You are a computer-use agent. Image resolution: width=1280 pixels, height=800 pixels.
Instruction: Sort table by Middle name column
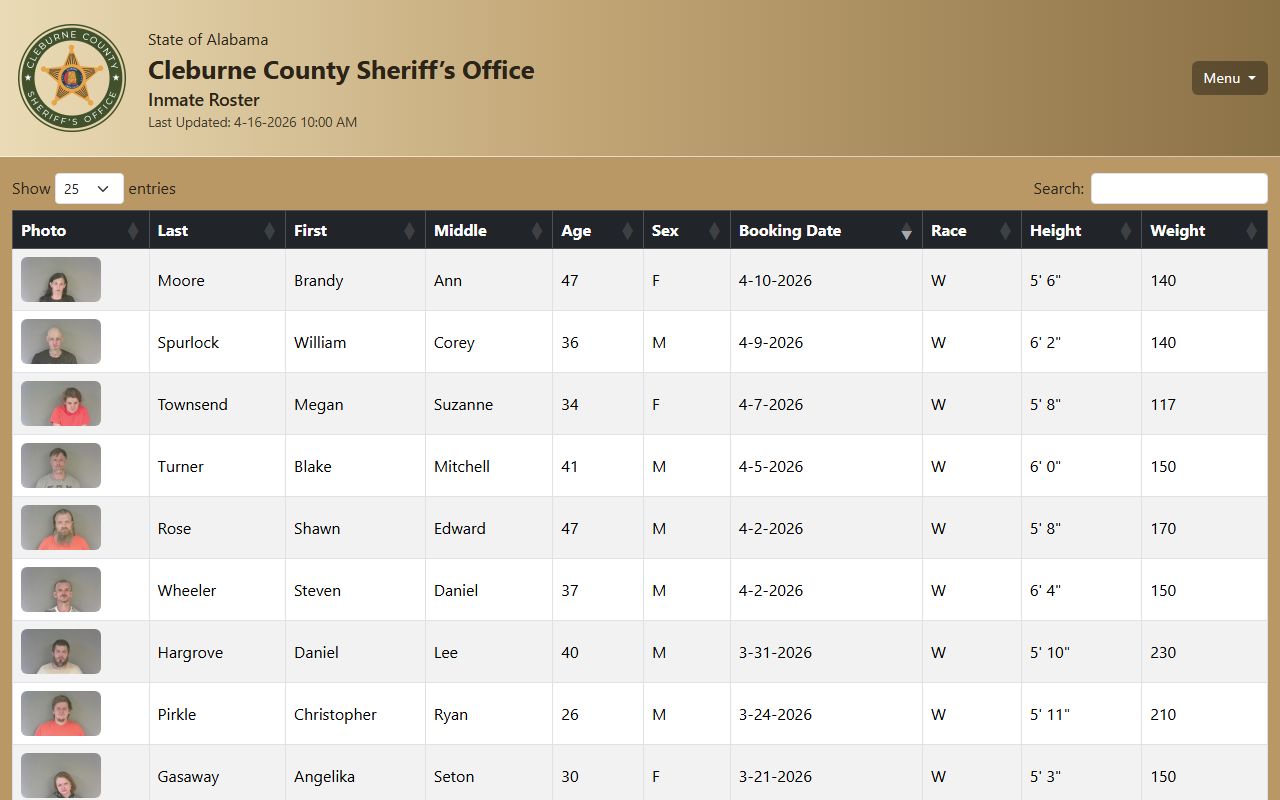pos(489,230)
